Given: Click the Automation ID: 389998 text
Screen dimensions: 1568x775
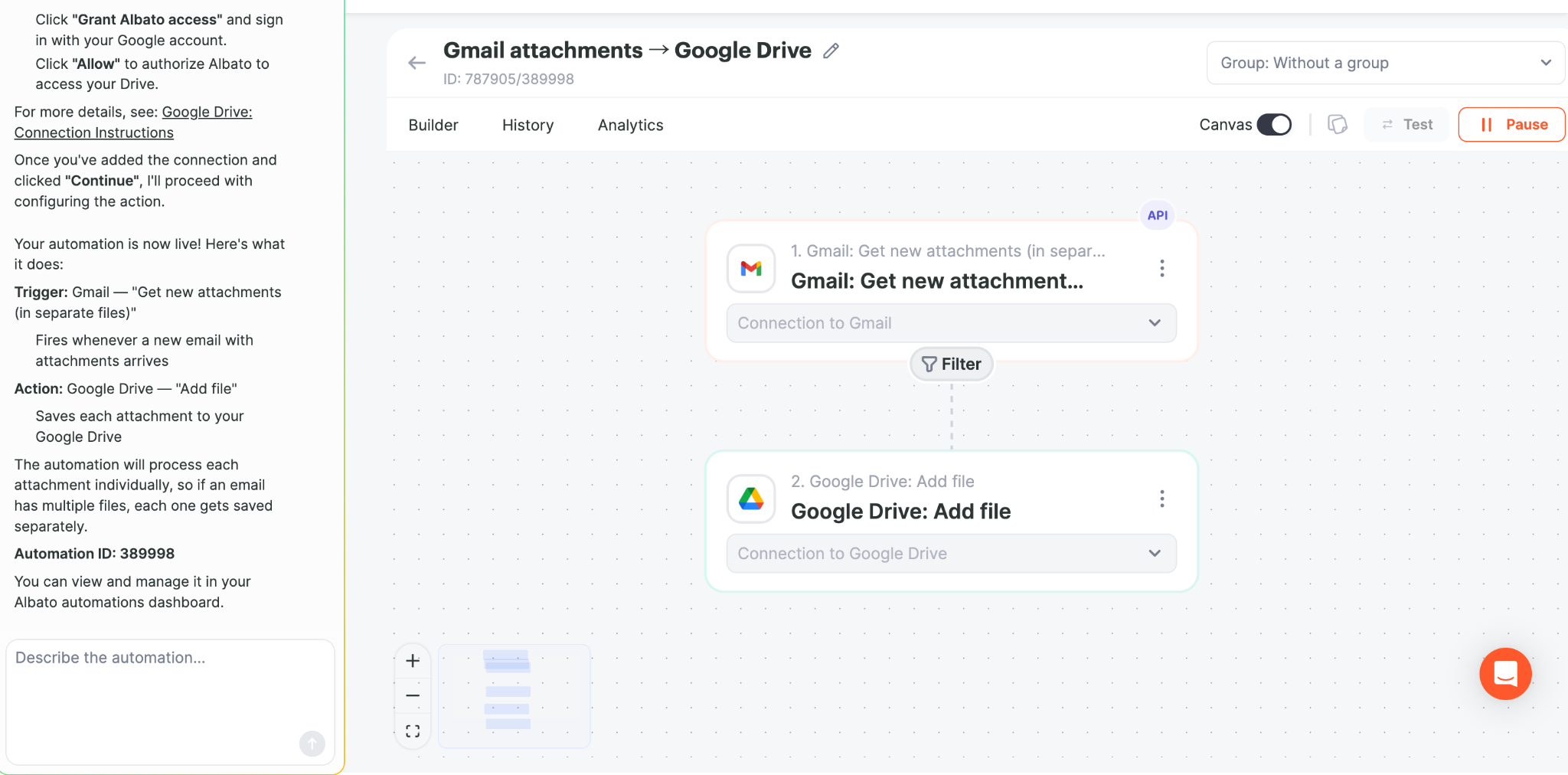Looking at the screenshot, I should tap(94, 554).
